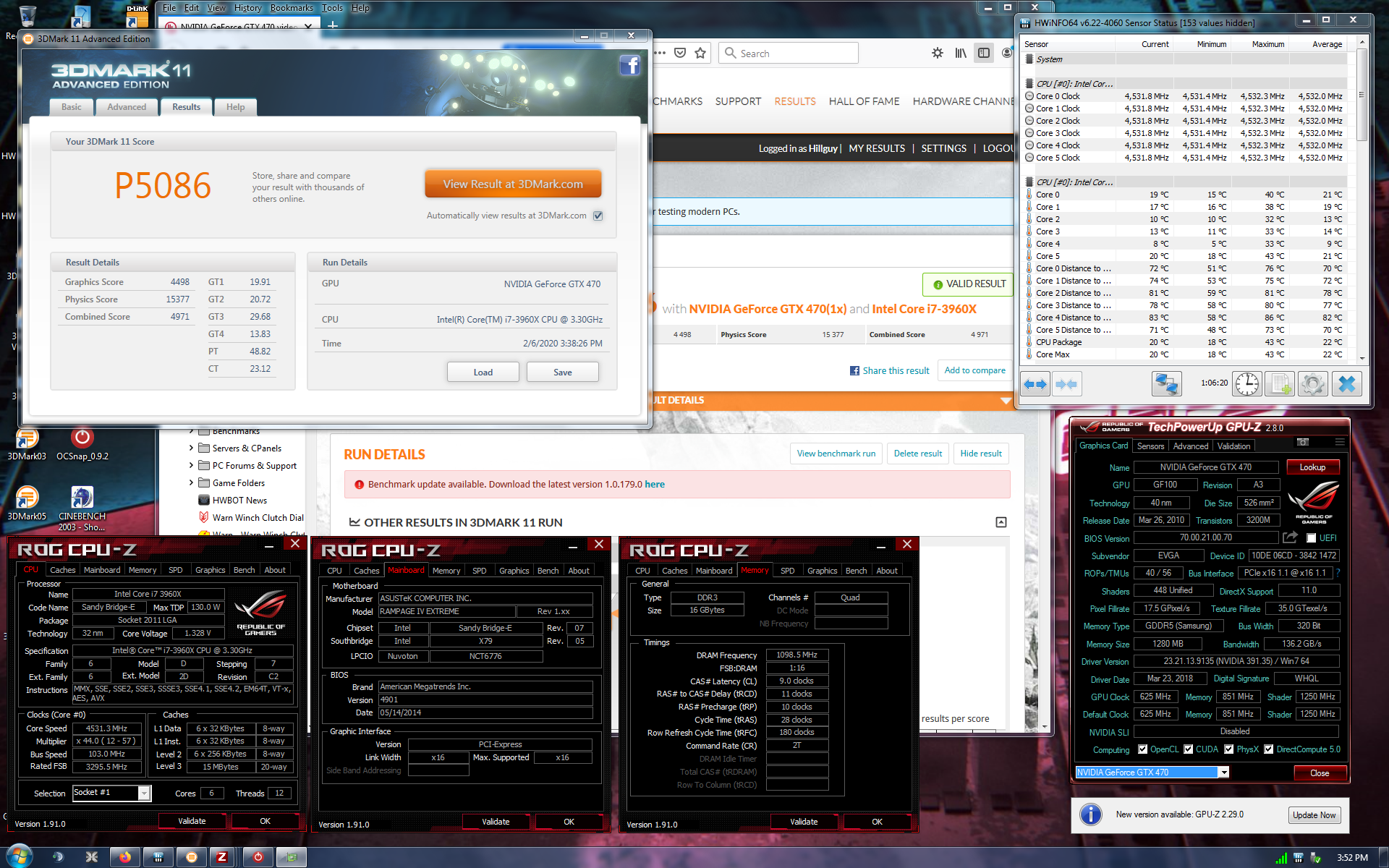
Task: Toggle automatically view results at 3DMark.com checkbox
Action: [x=598, y=216]
